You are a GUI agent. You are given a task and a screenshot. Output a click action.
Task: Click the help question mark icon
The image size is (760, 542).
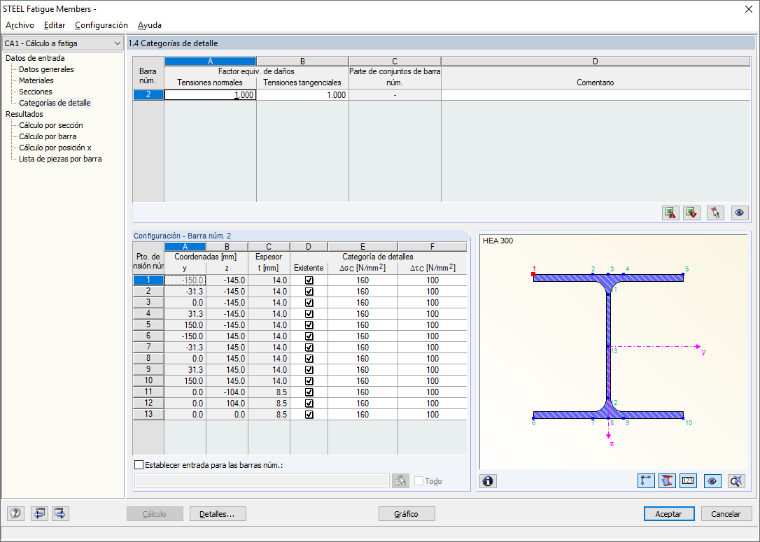16,513
